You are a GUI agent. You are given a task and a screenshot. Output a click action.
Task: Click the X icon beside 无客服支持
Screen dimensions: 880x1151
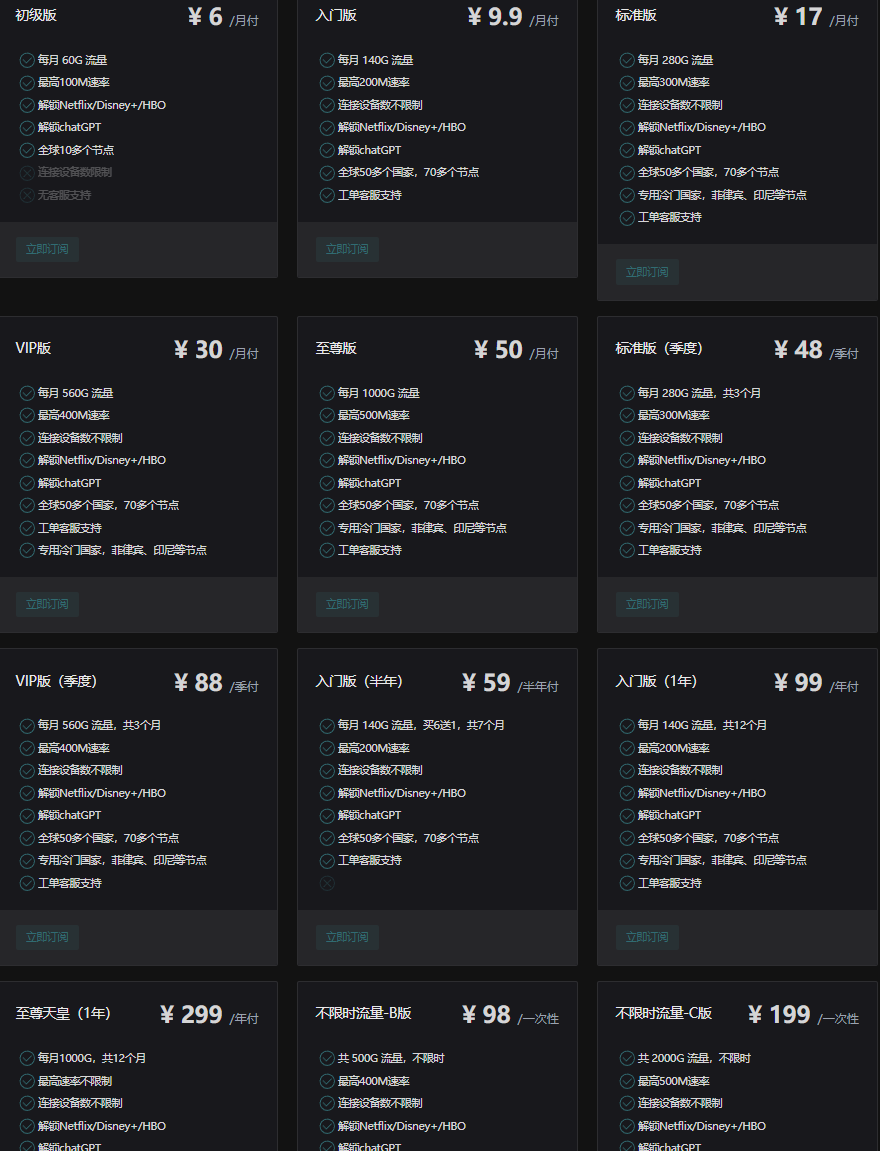click(x=27, y=195)
